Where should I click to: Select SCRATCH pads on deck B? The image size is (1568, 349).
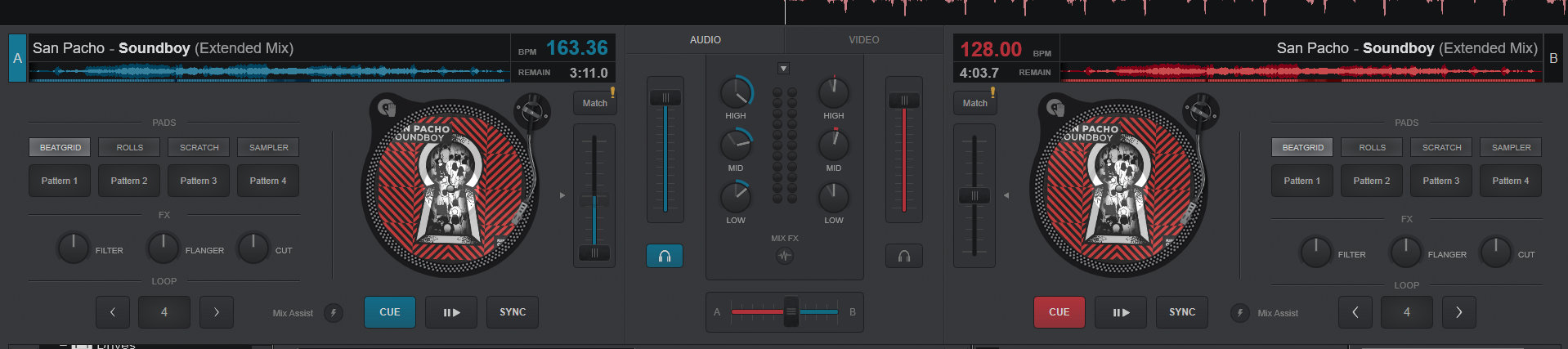click(x=1442, y=148)
